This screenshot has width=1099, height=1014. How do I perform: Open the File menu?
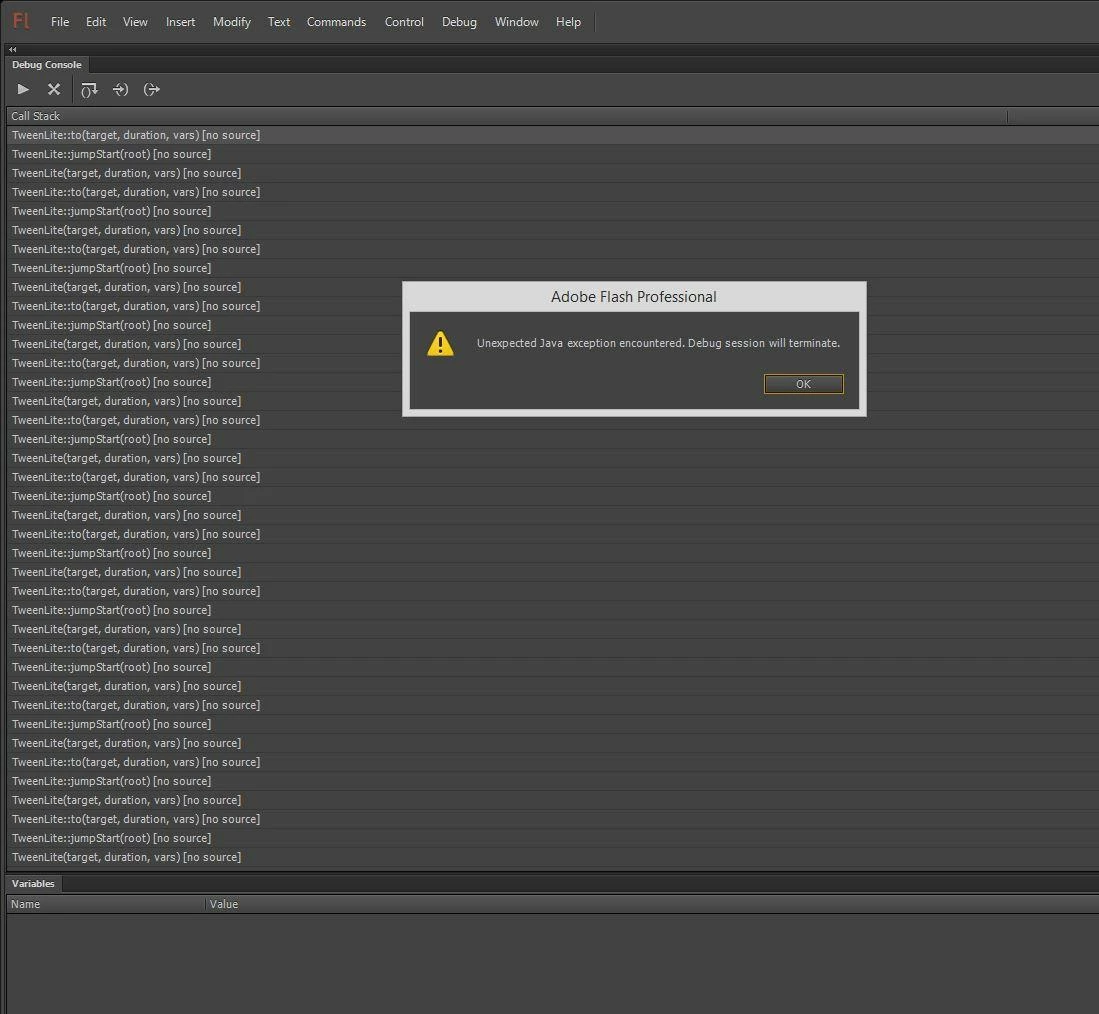pyautogui.click(x=60, y=22)
